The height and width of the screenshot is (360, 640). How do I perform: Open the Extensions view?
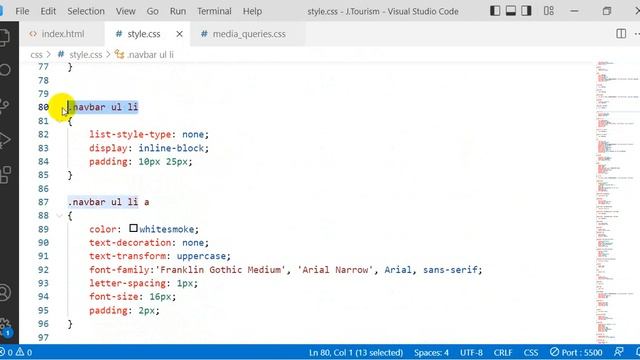[x=5, y=175]
